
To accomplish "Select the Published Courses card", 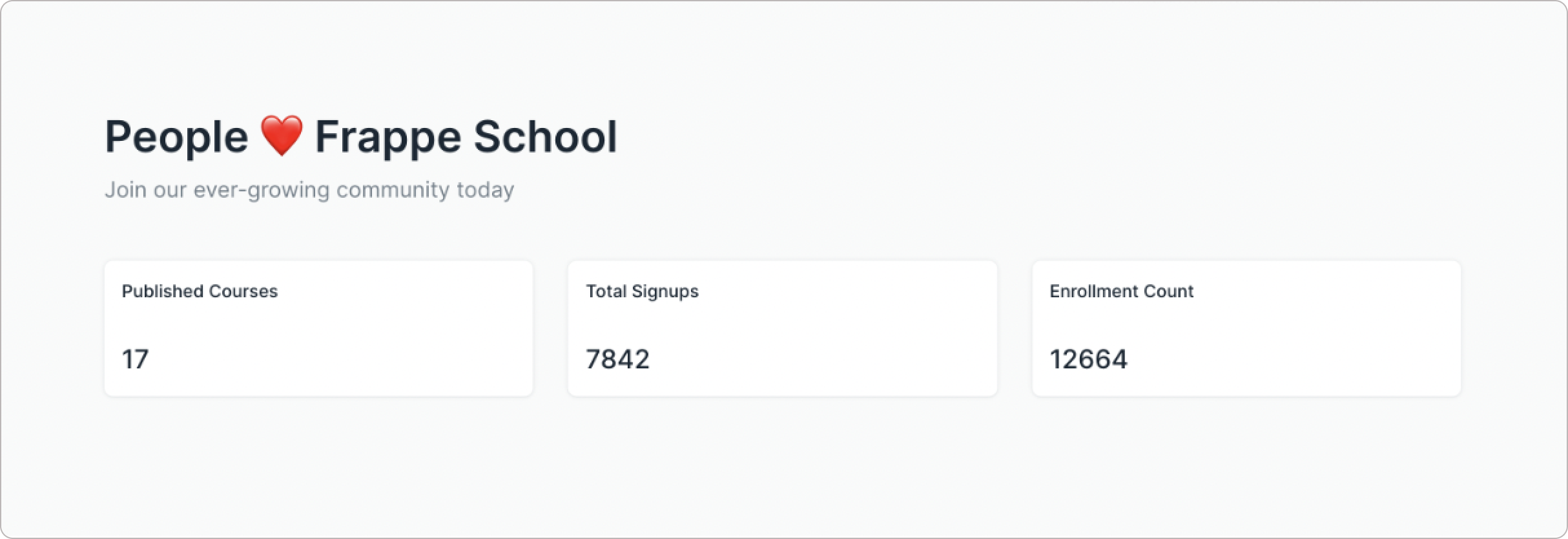I will click(x=318, y=328).
